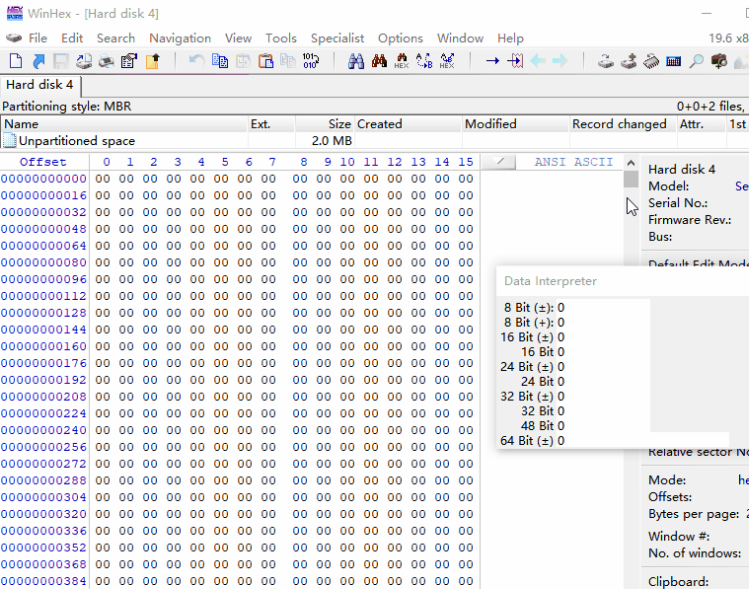This screenshot has height=589, width=749.
Task: Click the Forward navigation arrow icon
Action: click(560, 61)
